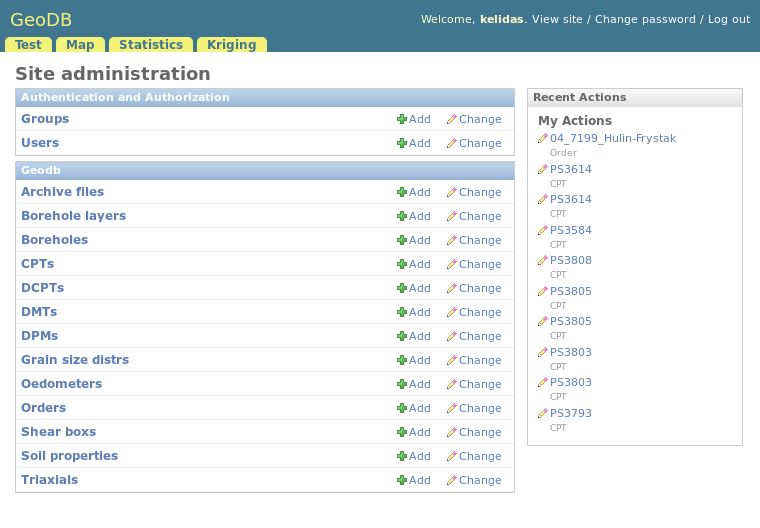Click the pencil icon for Users Change

451,143
